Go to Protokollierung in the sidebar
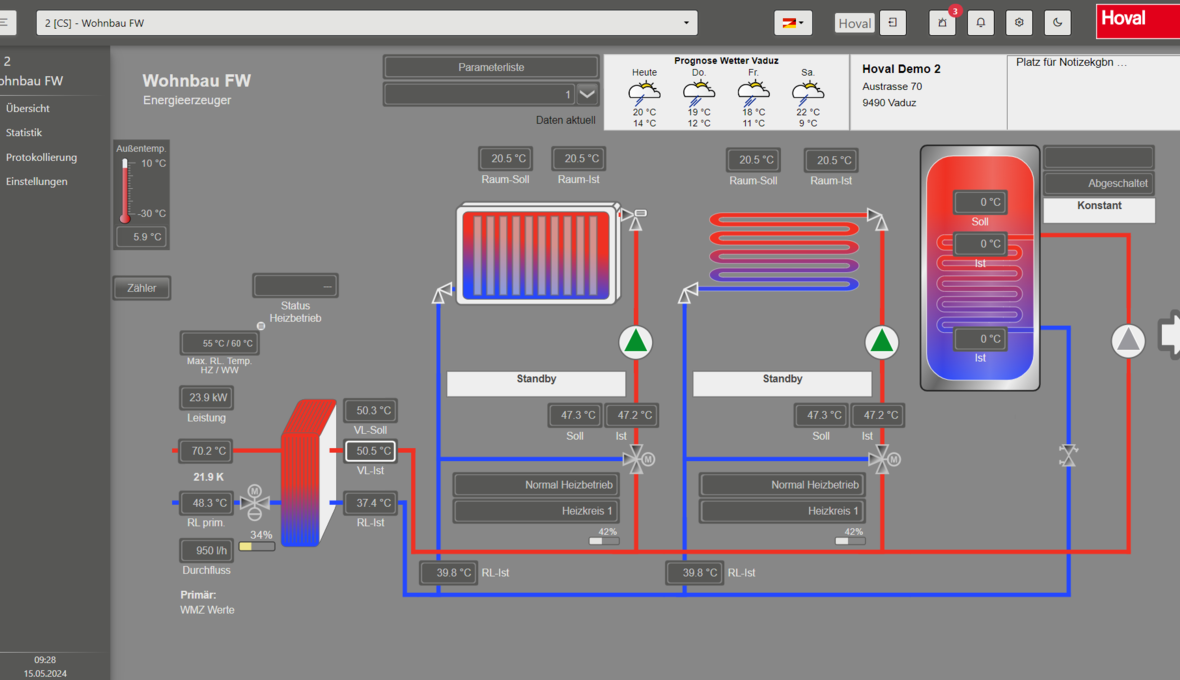Image resolution: width=1180 pixels, height=680 pixels. [41, 157]
